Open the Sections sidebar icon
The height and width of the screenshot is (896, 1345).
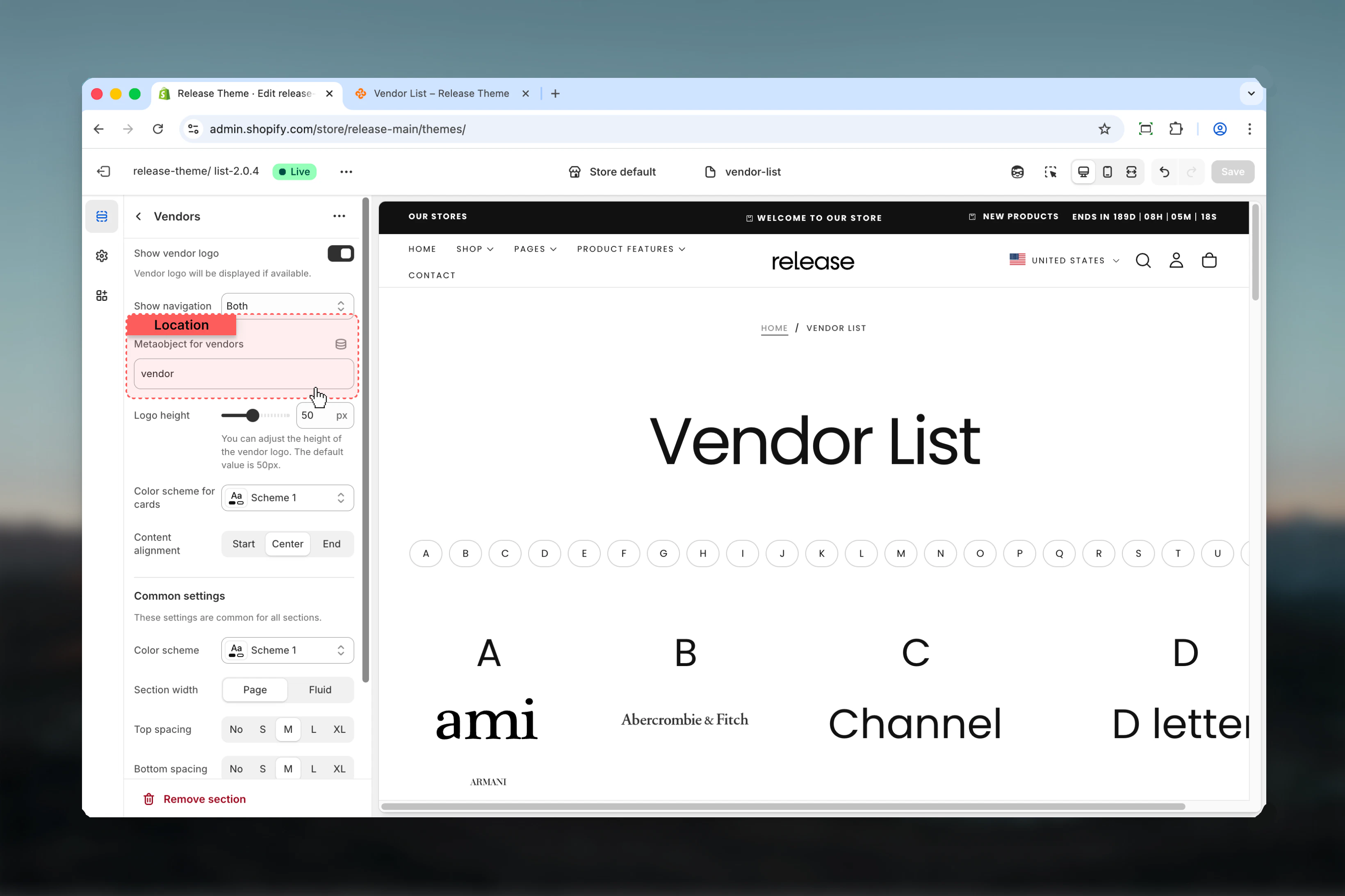point(102,216)
